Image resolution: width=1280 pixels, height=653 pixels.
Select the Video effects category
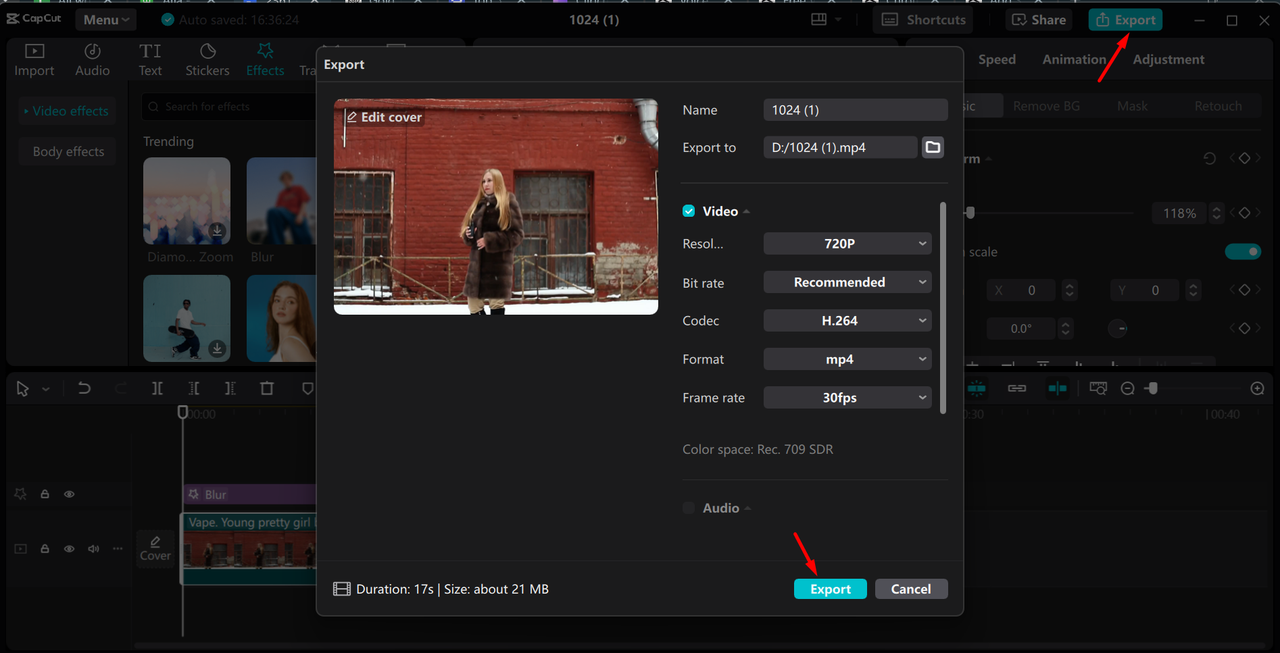point(66,111)
